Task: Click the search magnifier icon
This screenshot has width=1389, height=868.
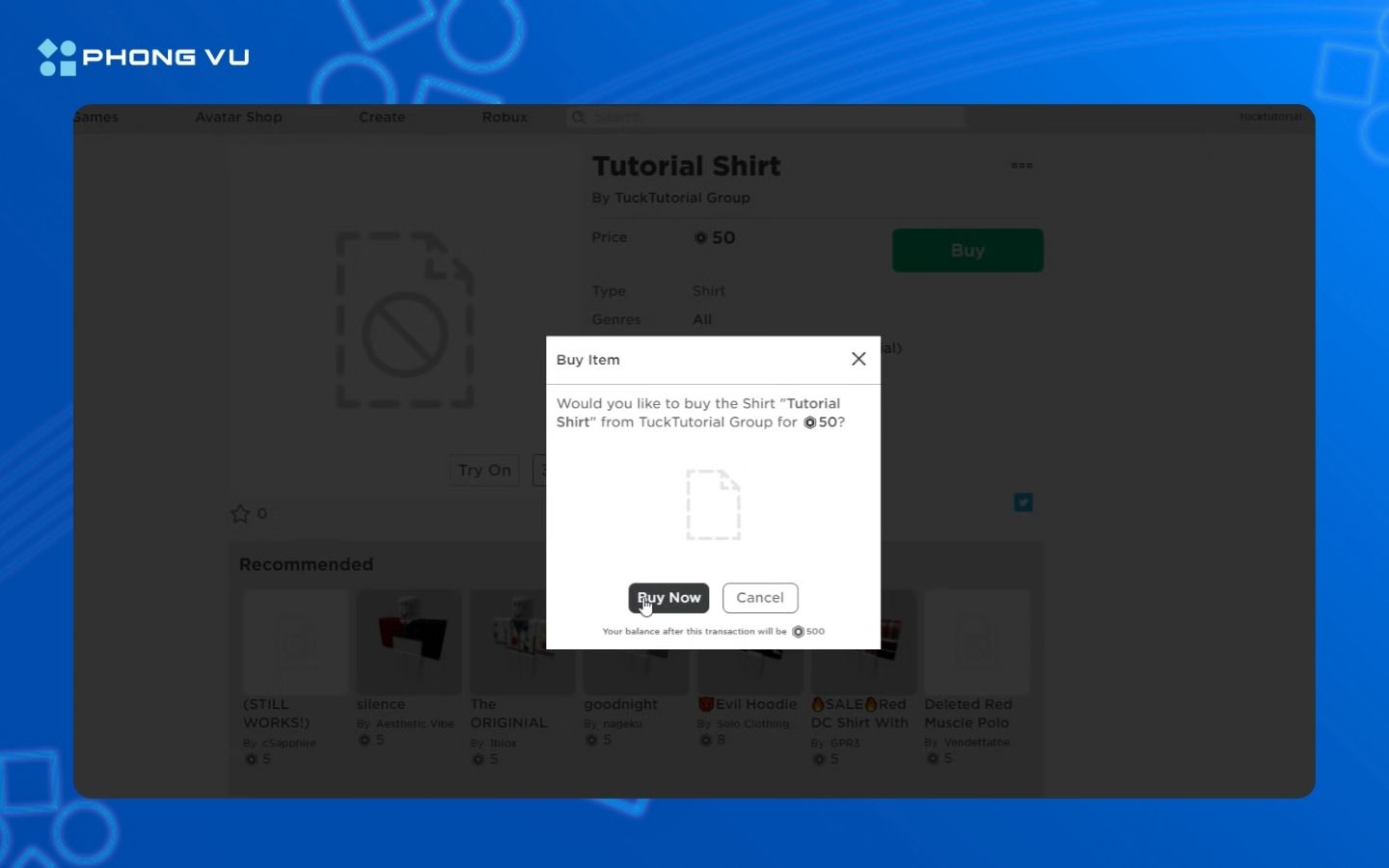Action: tap(579, 118)
